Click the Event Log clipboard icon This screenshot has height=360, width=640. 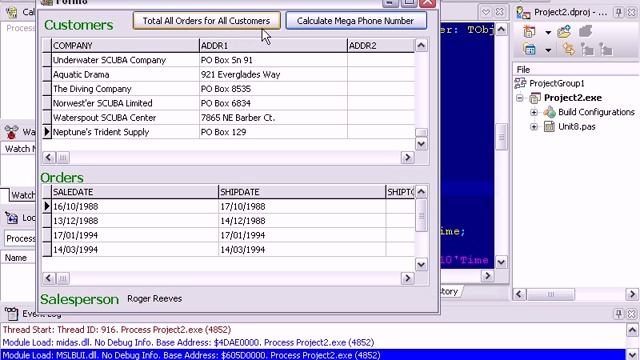pos(11,313)
